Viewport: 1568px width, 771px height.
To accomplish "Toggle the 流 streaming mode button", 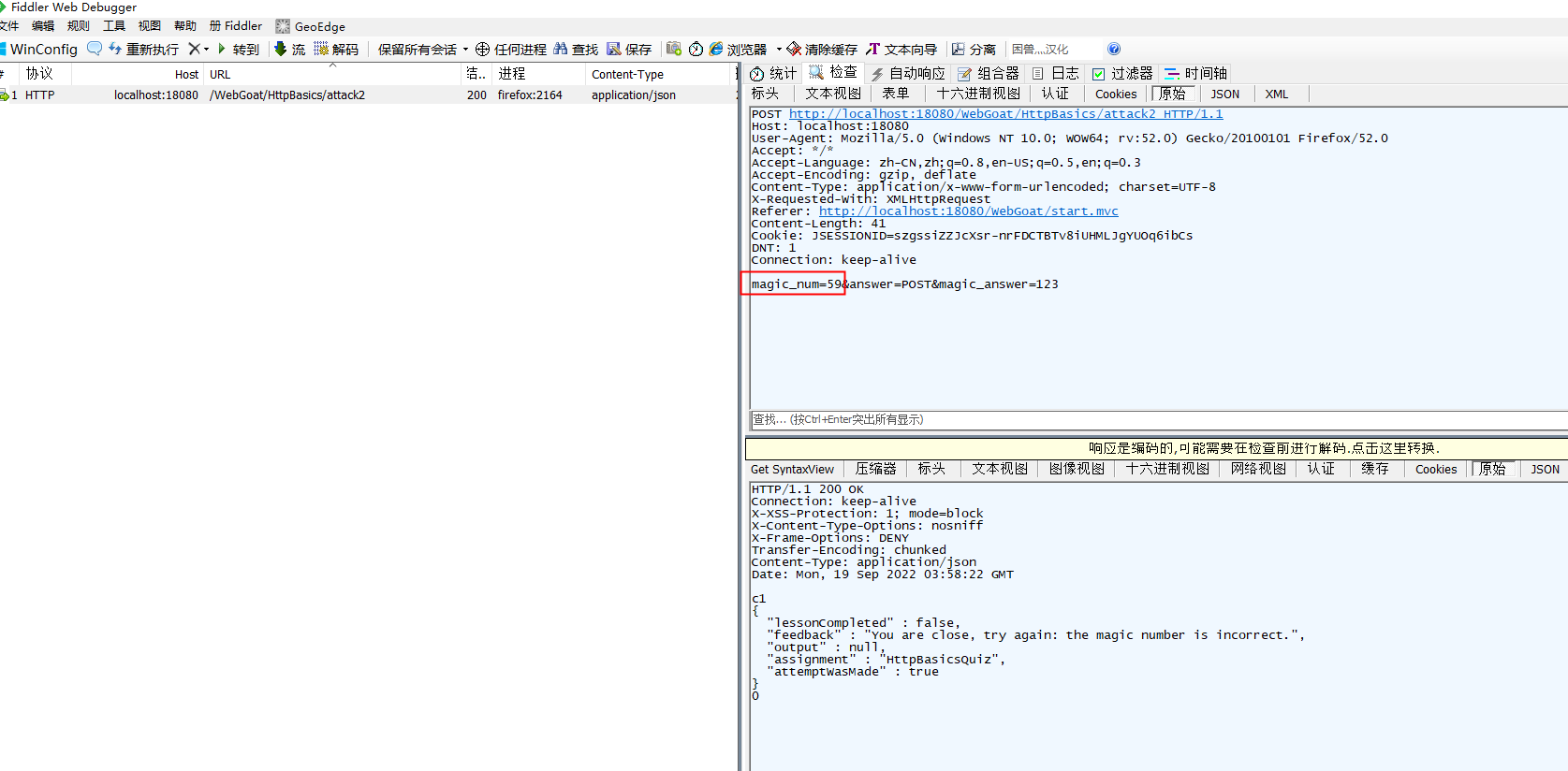I will tap(289, 50).
